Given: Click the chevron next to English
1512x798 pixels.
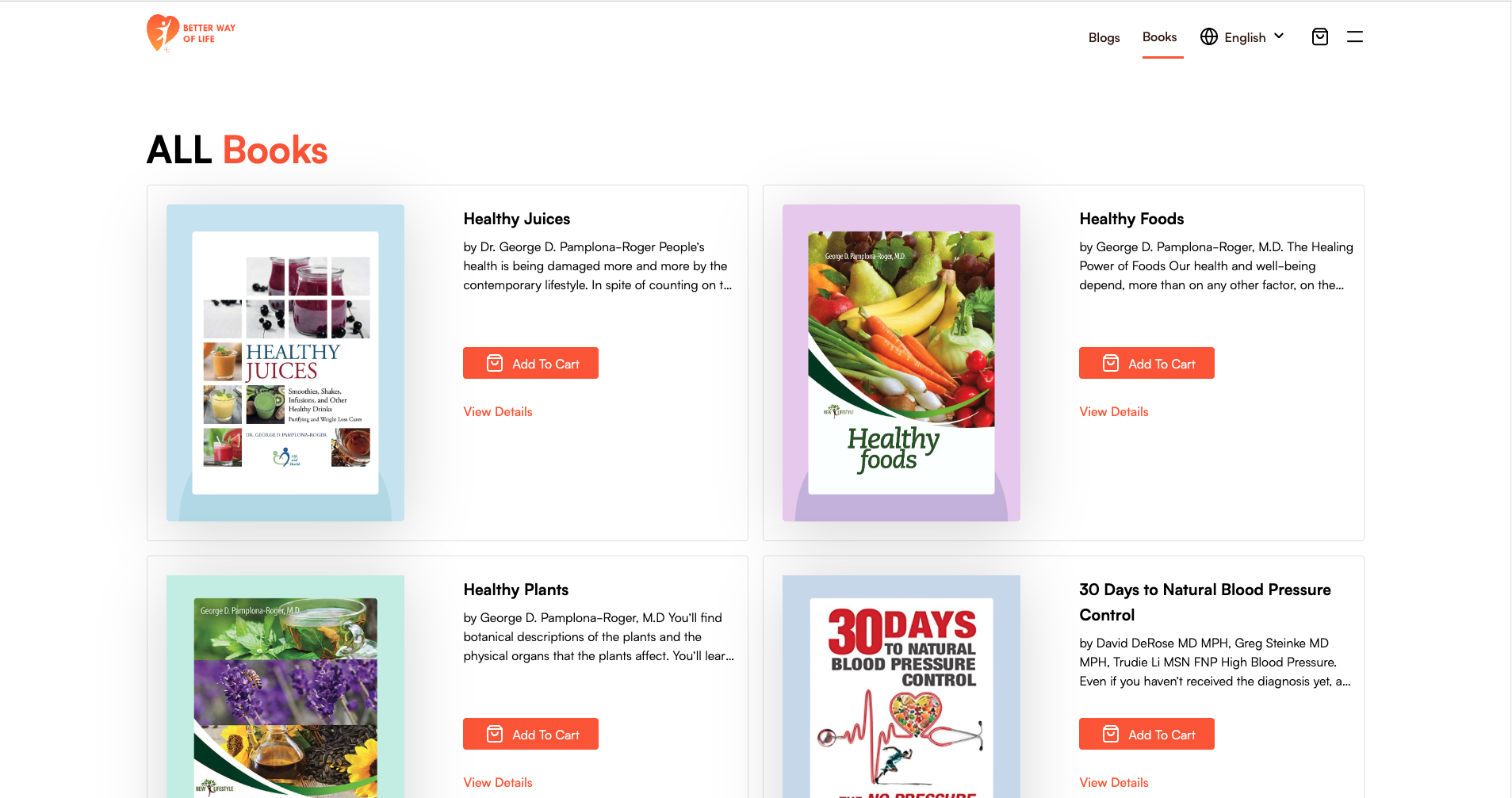Looking at the screenshot, I should tap(1279, 36).
